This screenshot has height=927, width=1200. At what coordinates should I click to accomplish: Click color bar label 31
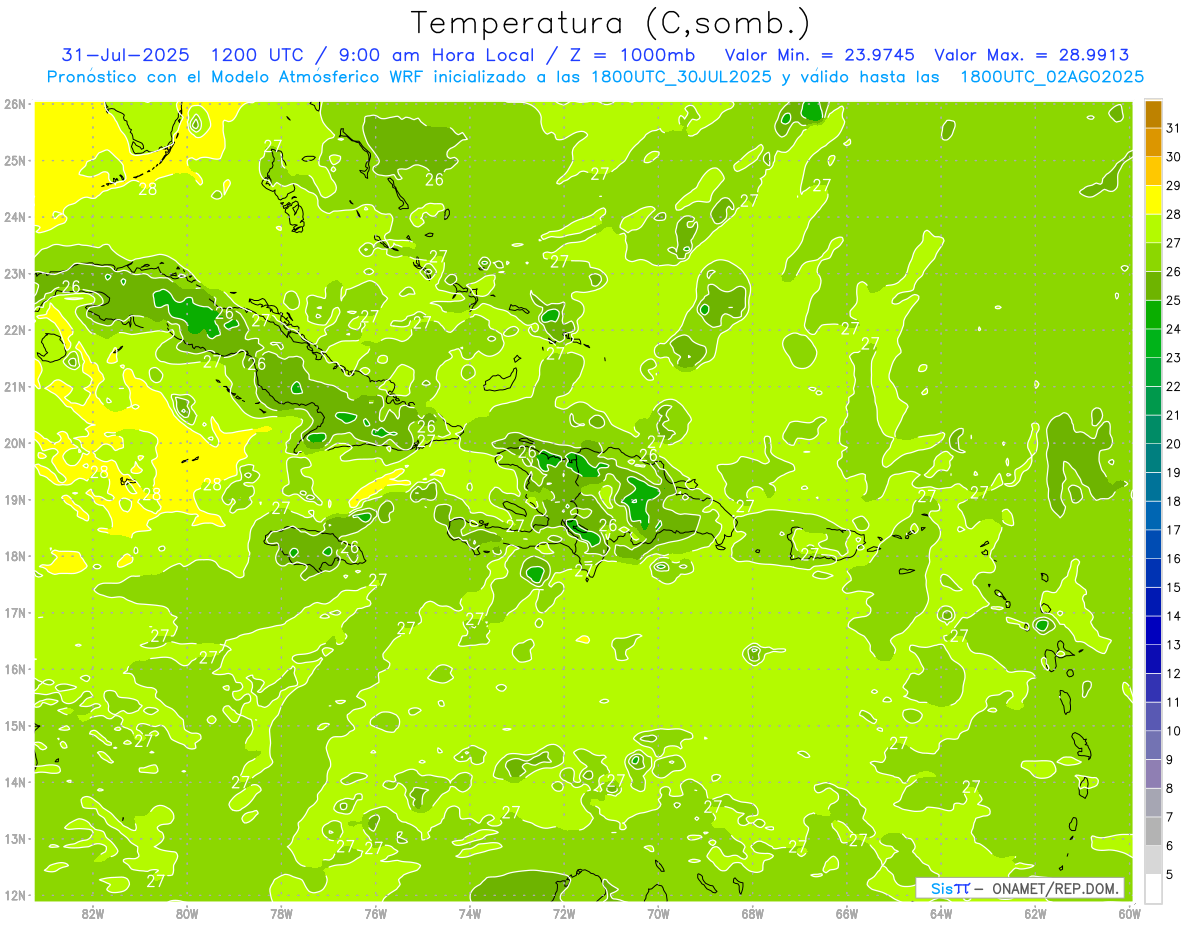tap(1174, 128)
